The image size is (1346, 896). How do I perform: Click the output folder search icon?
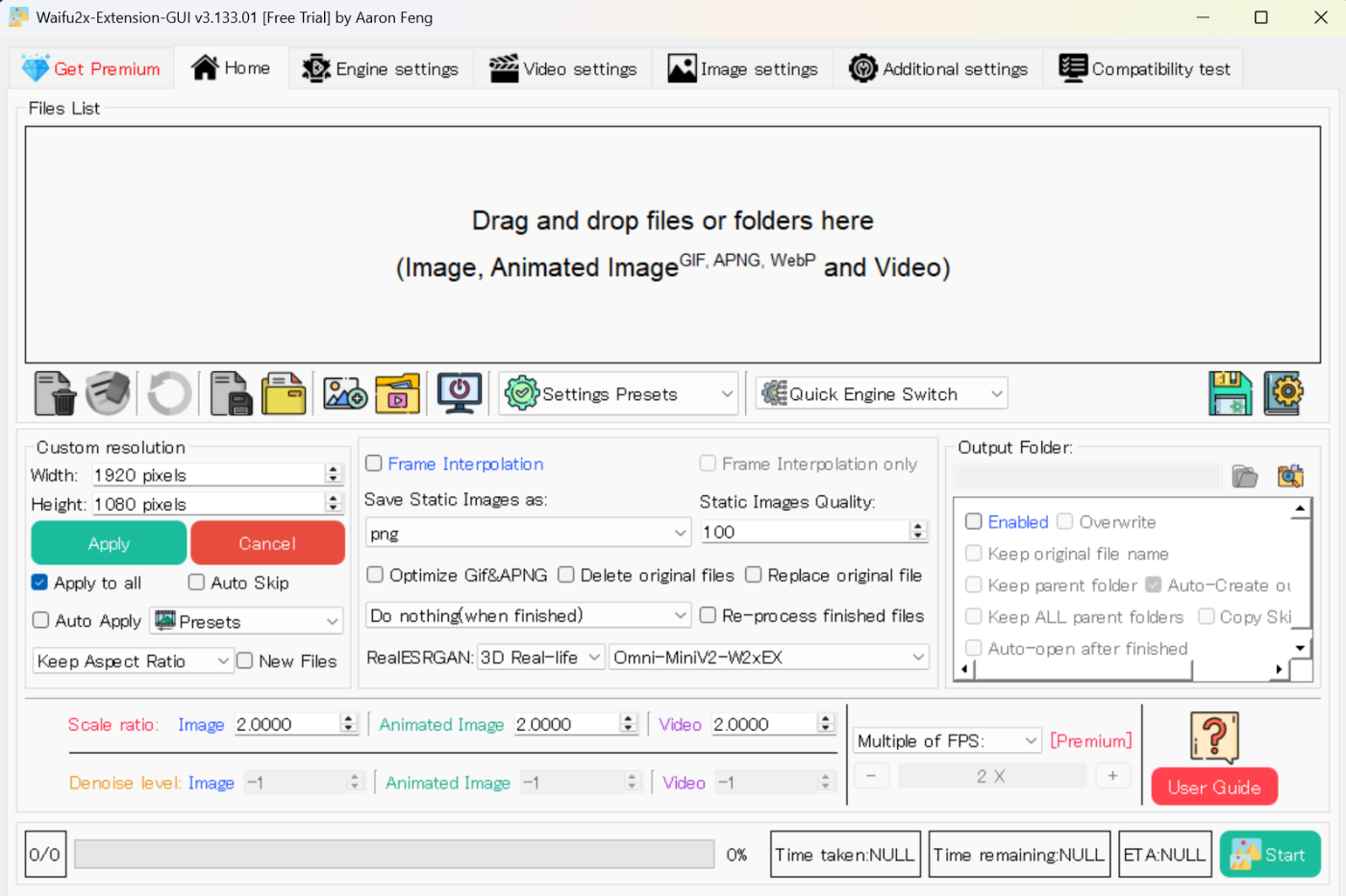pos(1290,476)
